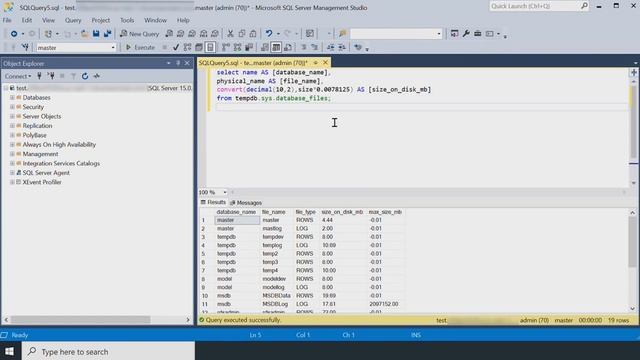Click the Cut scissors icon

tap(230, 34)
